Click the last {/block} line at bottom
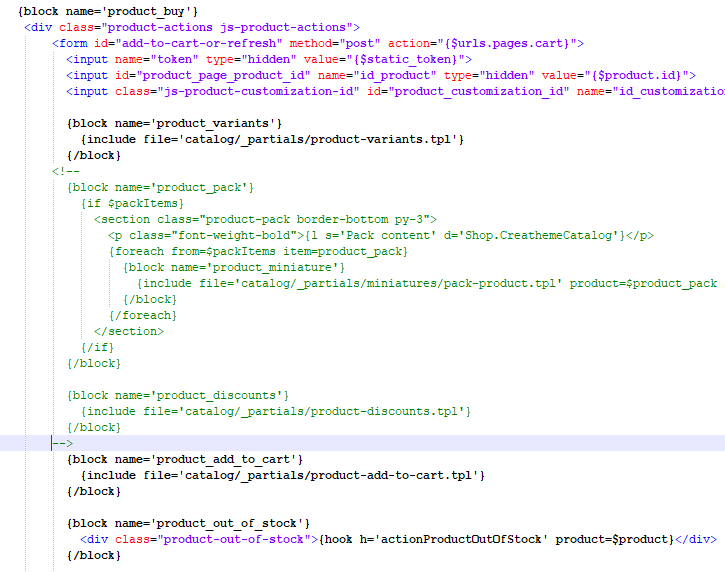 tap(94, 555)
